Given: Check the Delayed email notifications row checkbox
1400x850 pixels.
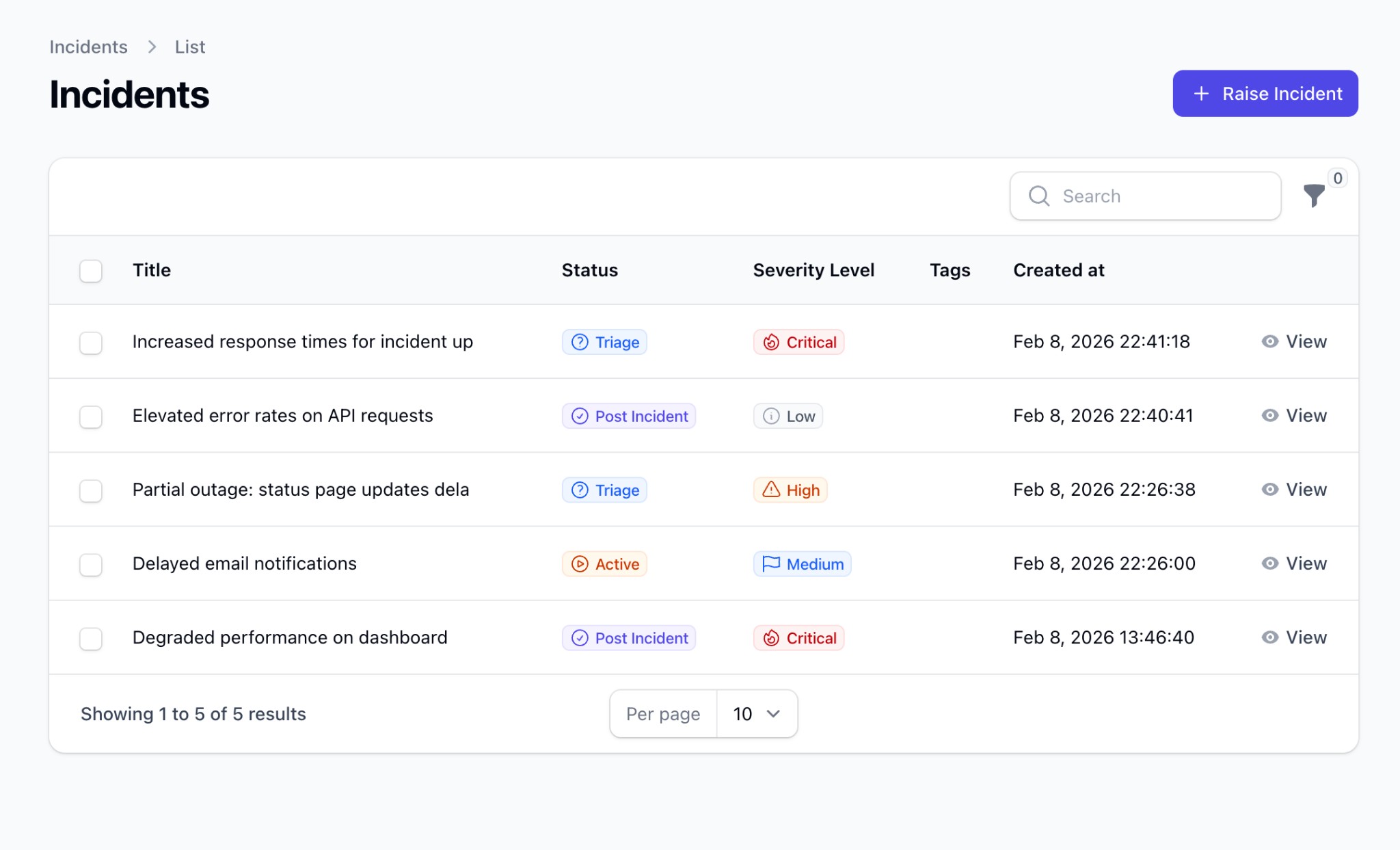Looking at the screenshot, I should coord(90,564).
